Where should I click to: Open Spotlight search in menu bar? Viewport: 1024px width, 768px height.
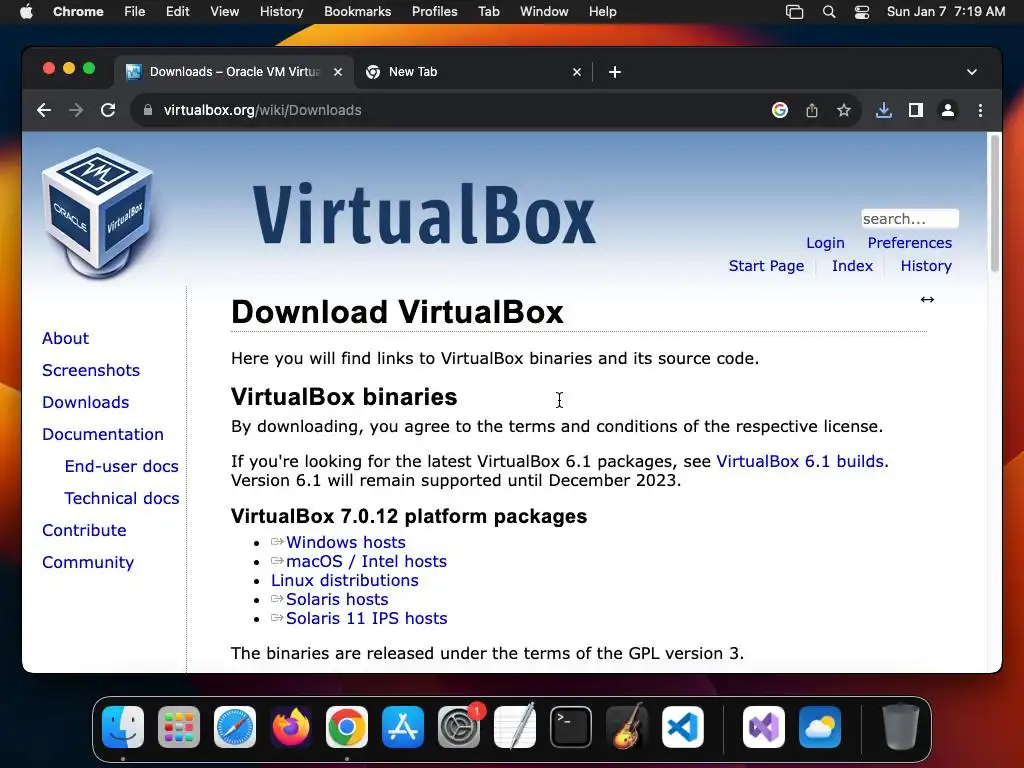click(x=829, y=12)
